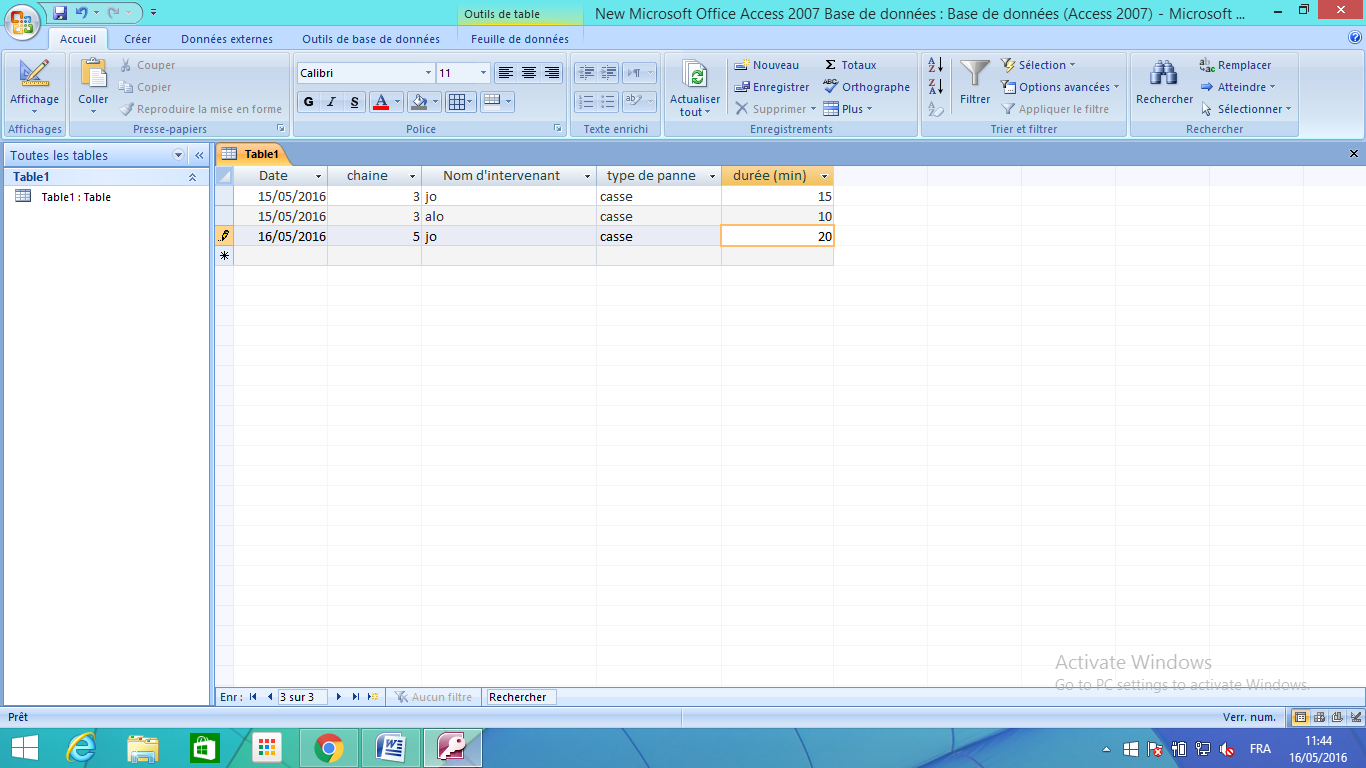
Task: Open chaine column filter arrow
Action: click(x=413, y=176)
